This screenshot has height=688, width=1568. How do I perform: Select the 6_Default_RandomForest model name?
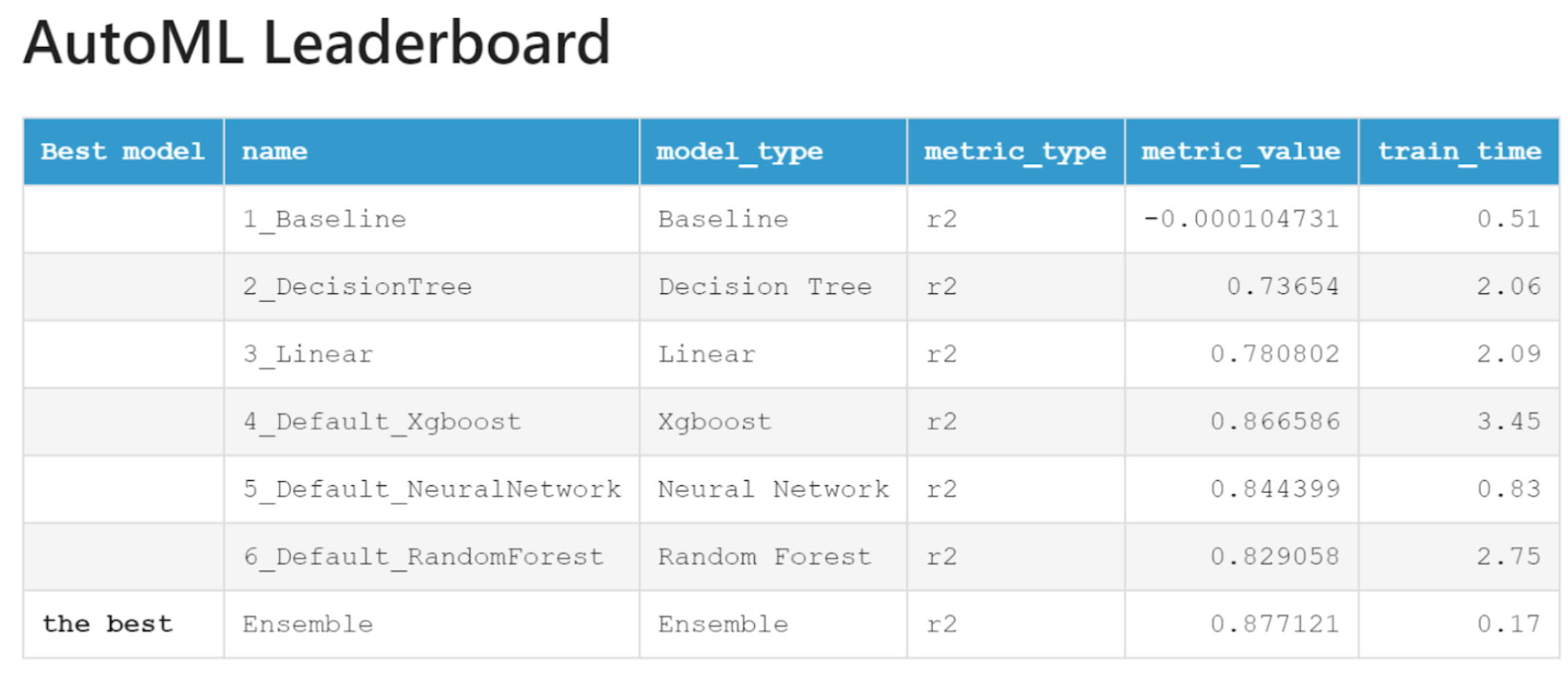point(423,557)
